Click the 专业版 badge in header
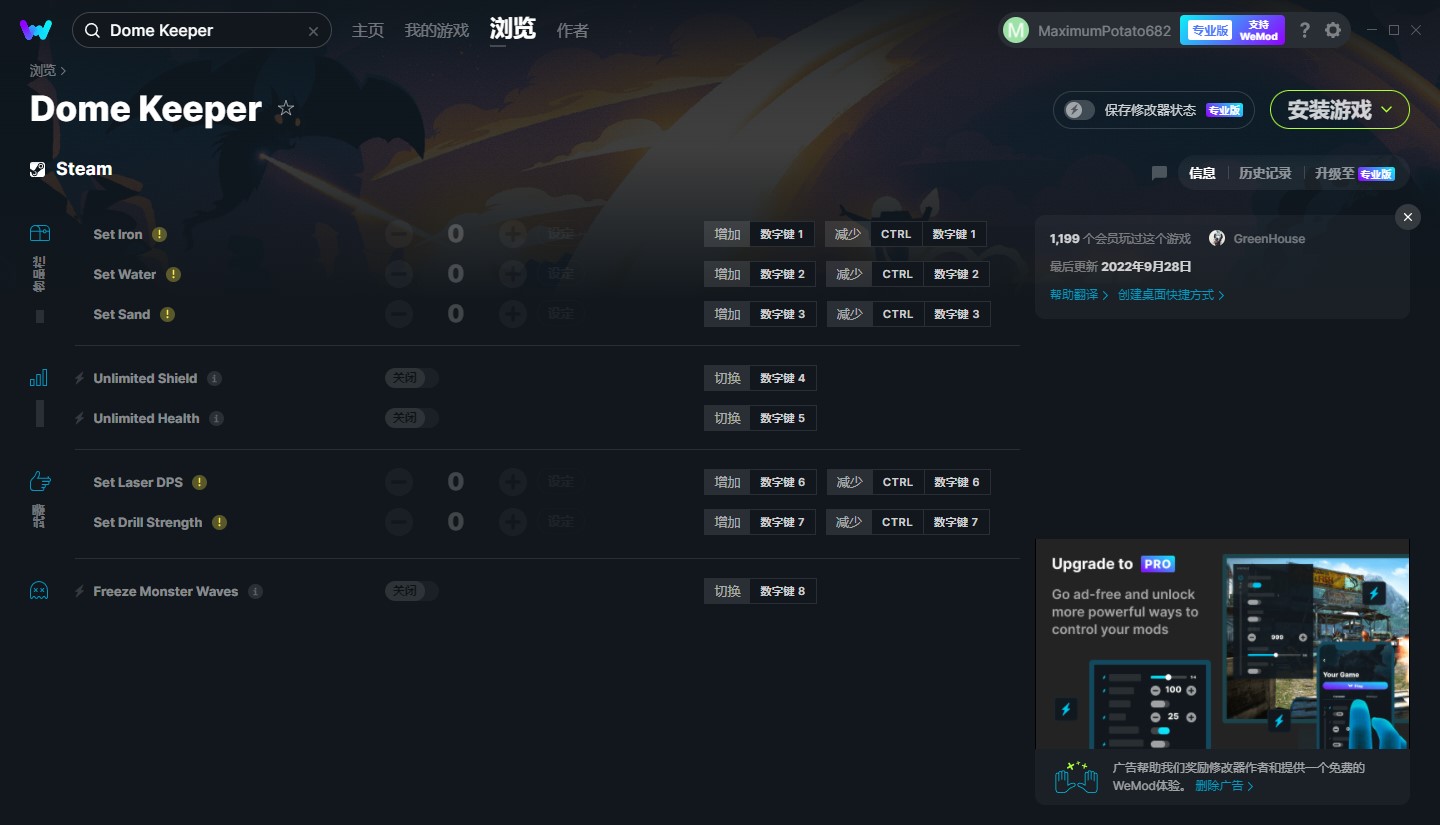This screenshot has width=1440, height=825. coord(1209,30)
